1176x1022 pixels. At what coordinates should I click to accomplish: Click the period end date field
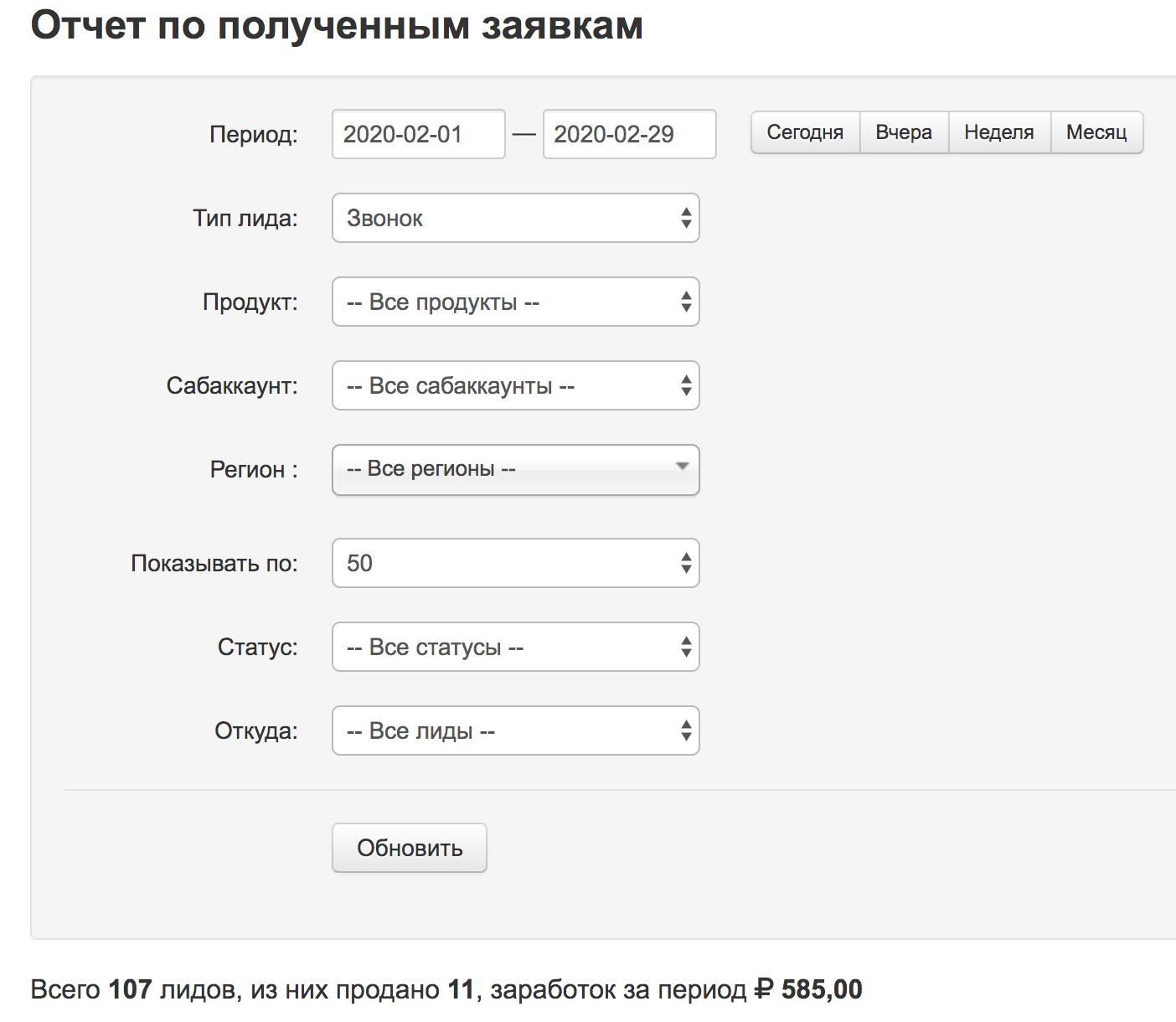(629, 134)
